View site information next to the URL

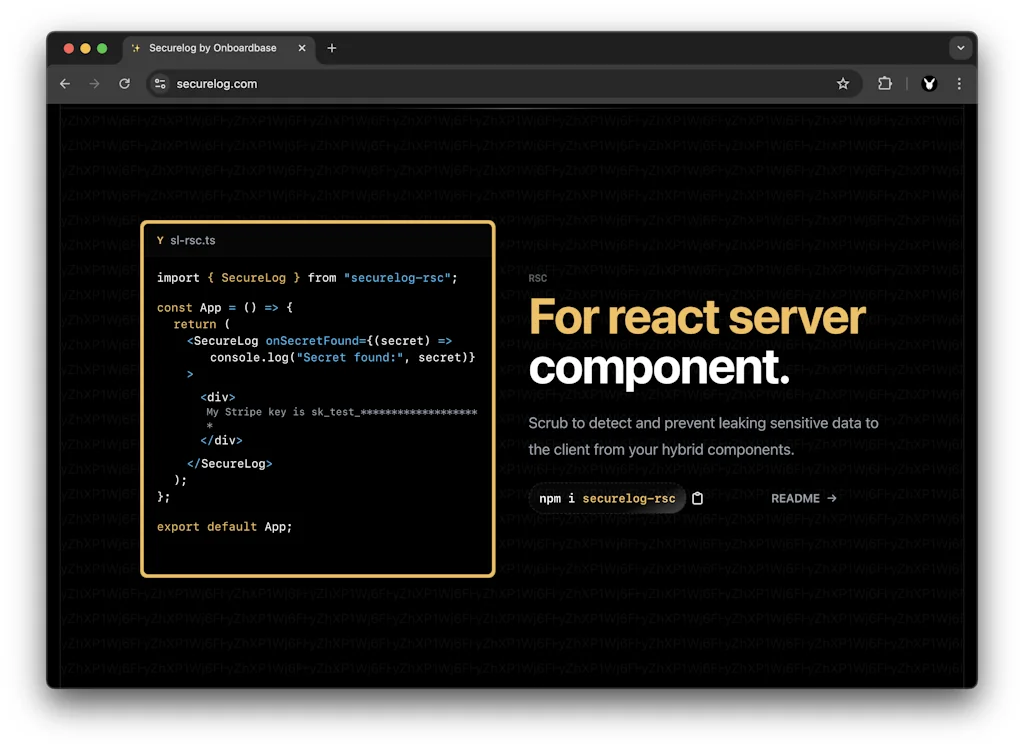tap(160, 84)
